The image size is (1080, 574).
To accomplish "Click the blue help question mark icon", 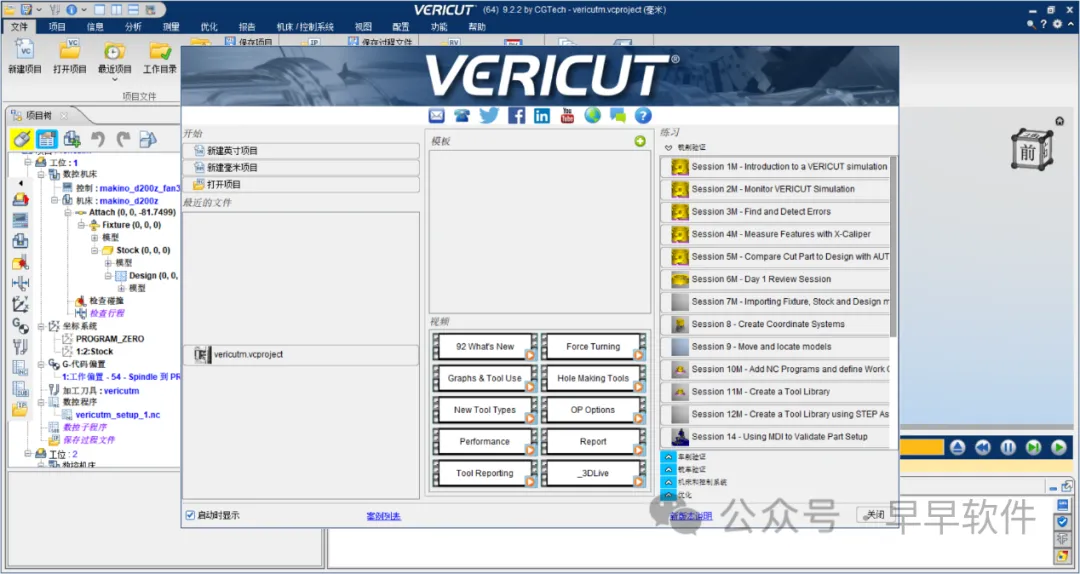I will [x=643, y=116].
